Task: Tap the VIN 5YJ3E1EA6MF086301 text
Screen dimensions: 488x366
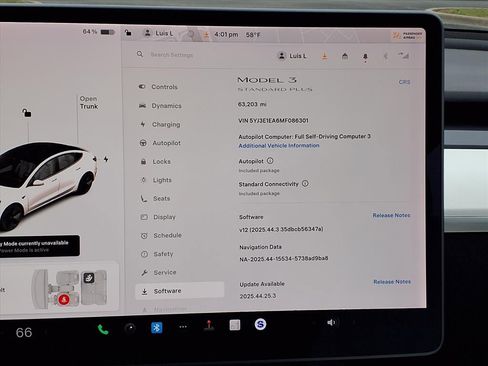Action: [x=273, y=120]
